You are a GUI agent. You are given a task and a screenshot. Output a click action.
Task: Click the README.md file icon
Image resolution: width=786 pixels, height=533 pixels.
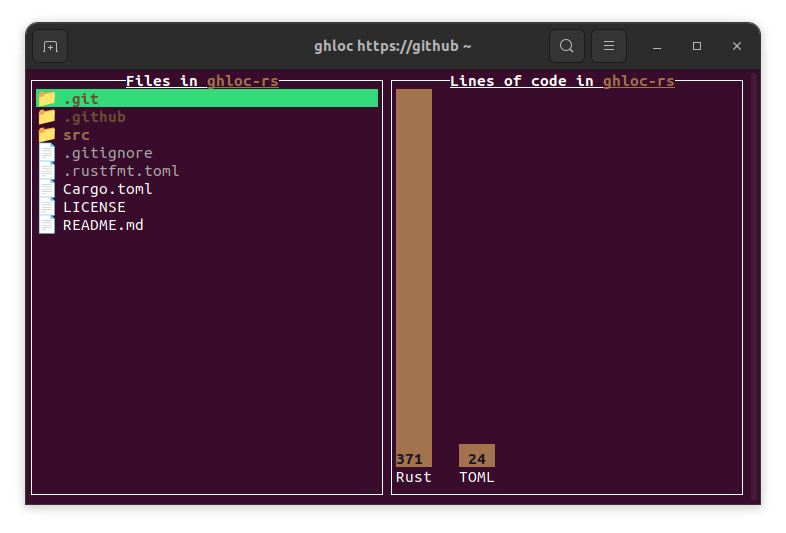pos(47,225)
